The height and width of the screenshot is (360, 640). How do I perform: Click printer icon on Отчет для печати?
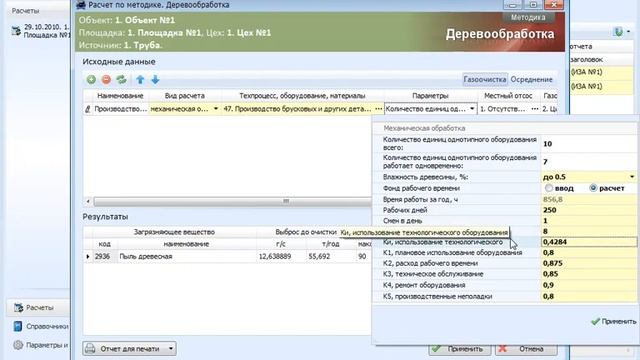[90, 349]
